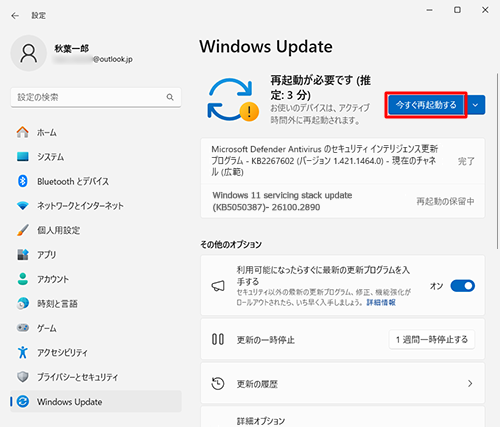Open Bluetooth とデバイス settings
The width and height of the screenshot is (500, 427).
pyautogui.click(x=96, y=181)
